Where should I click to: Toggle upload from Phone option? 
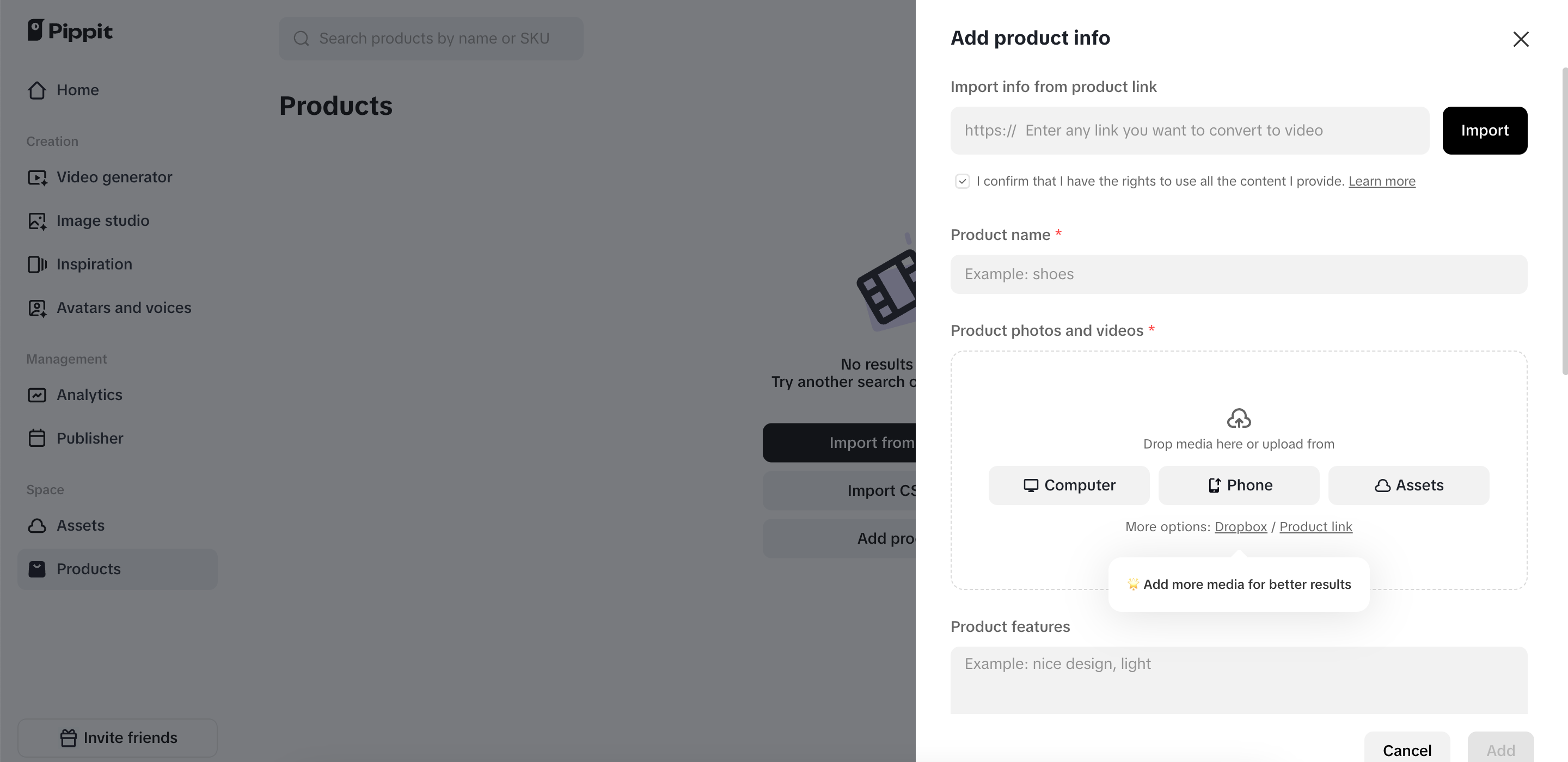(1238, 485)
